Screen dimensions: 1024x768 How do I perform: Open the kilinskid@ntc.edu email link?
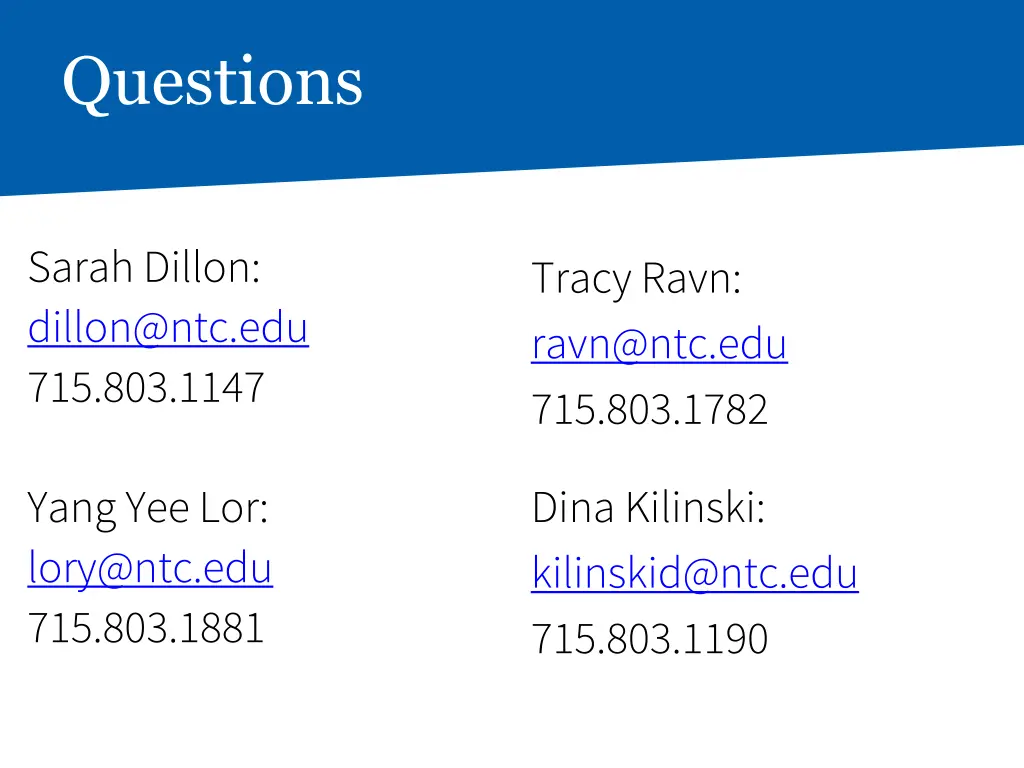695,573
